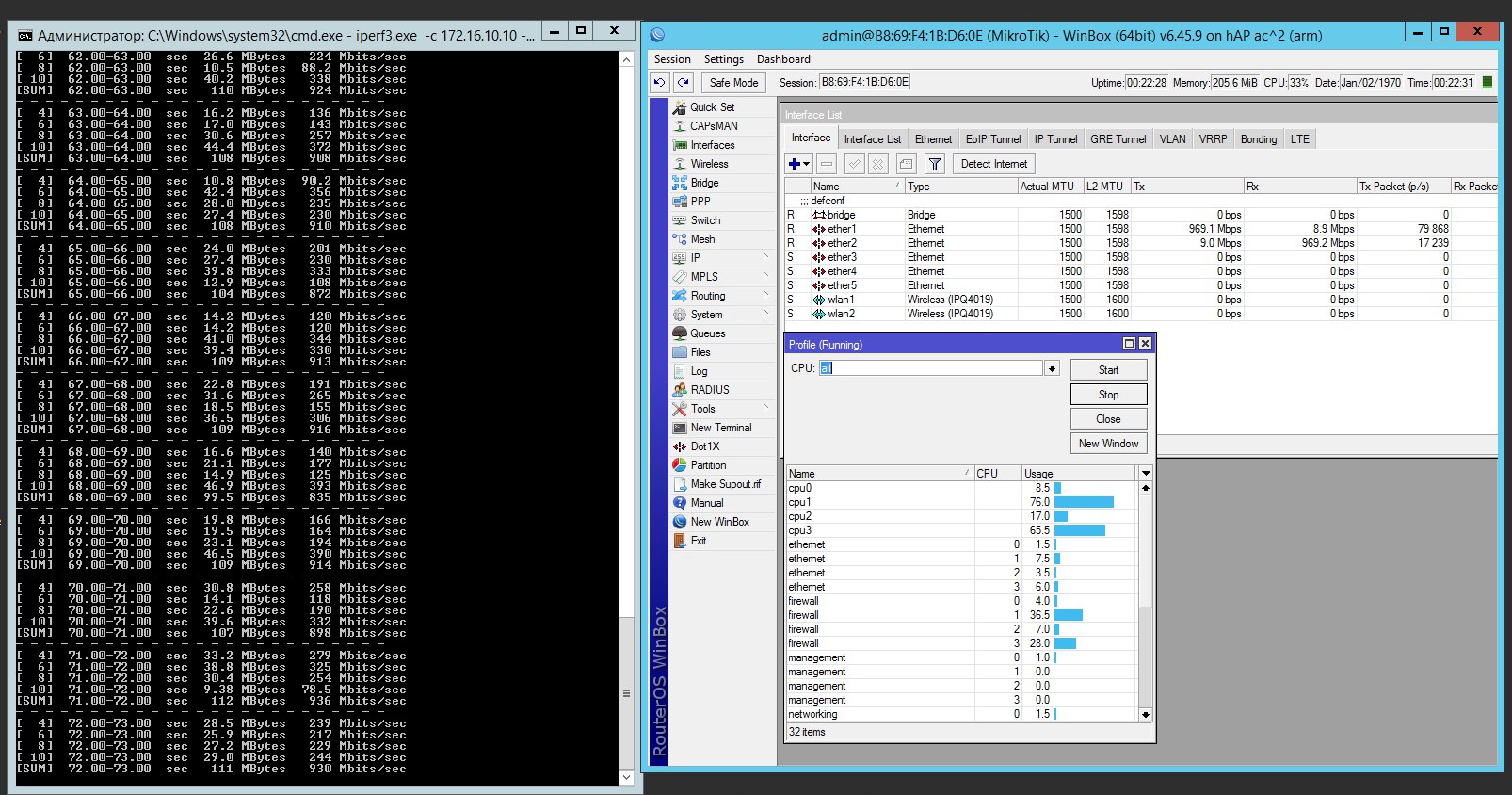Click the undo arrow in WinBox toolbar
Viewport: 1512px width, 795px height.
click(659, 82)
